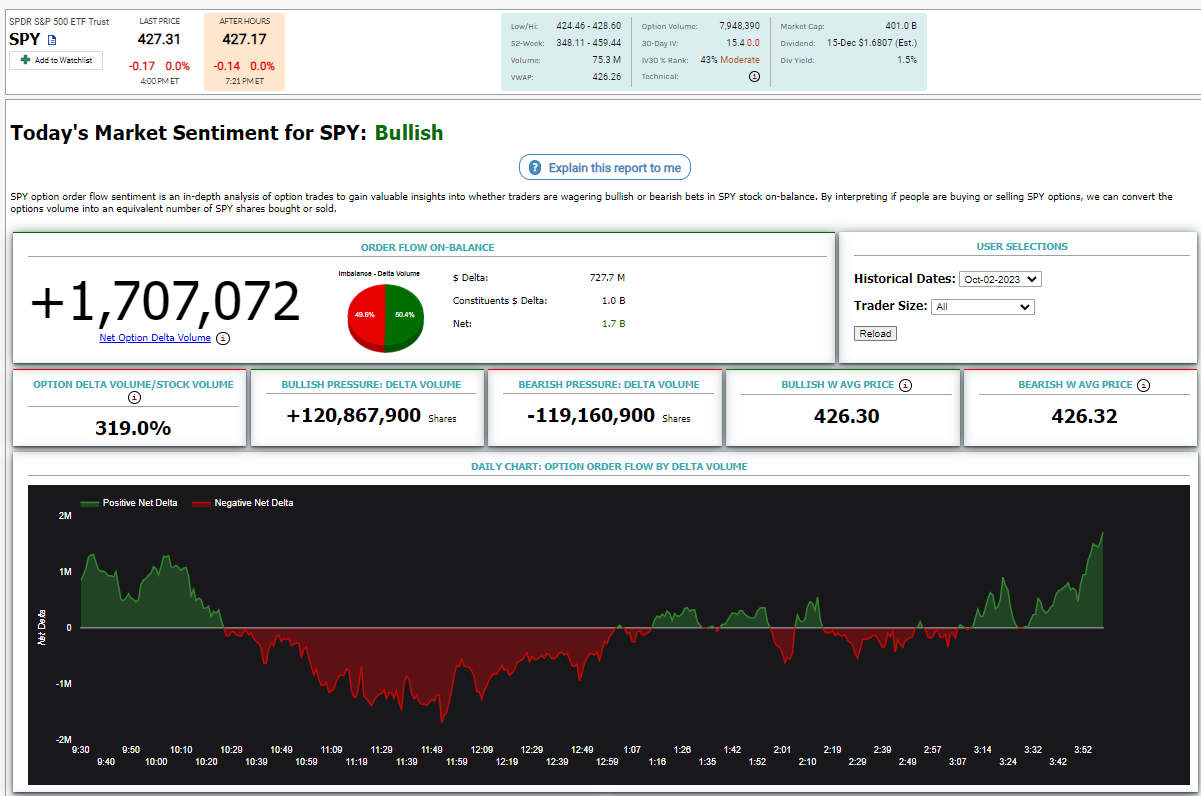Click the Bearish W Avg Price info icon
1201x796 pixels.
pos(1143,385)
